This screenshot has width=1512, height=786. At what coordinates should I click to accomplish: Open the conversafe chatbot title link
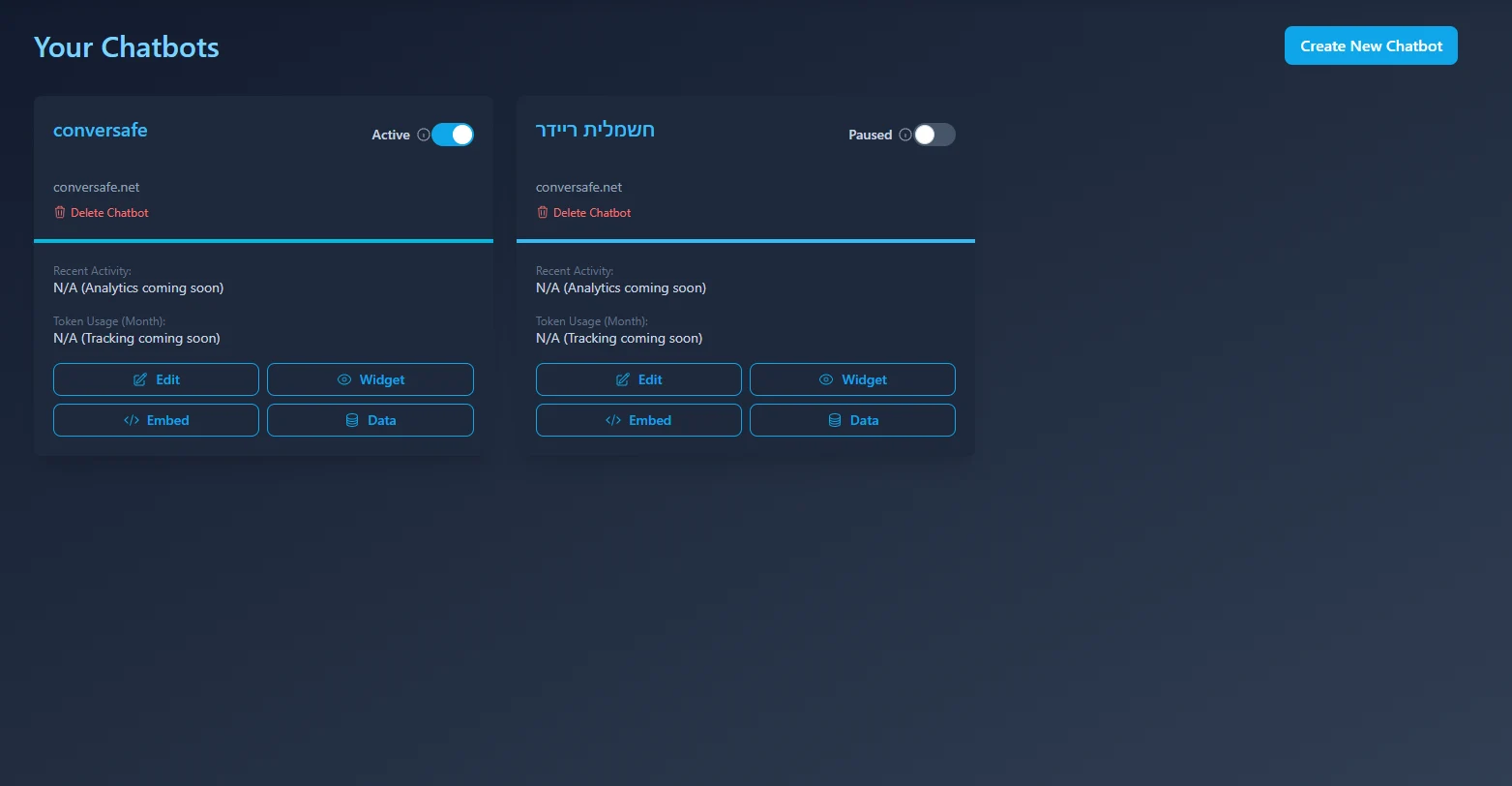click(x=101, y=130)
